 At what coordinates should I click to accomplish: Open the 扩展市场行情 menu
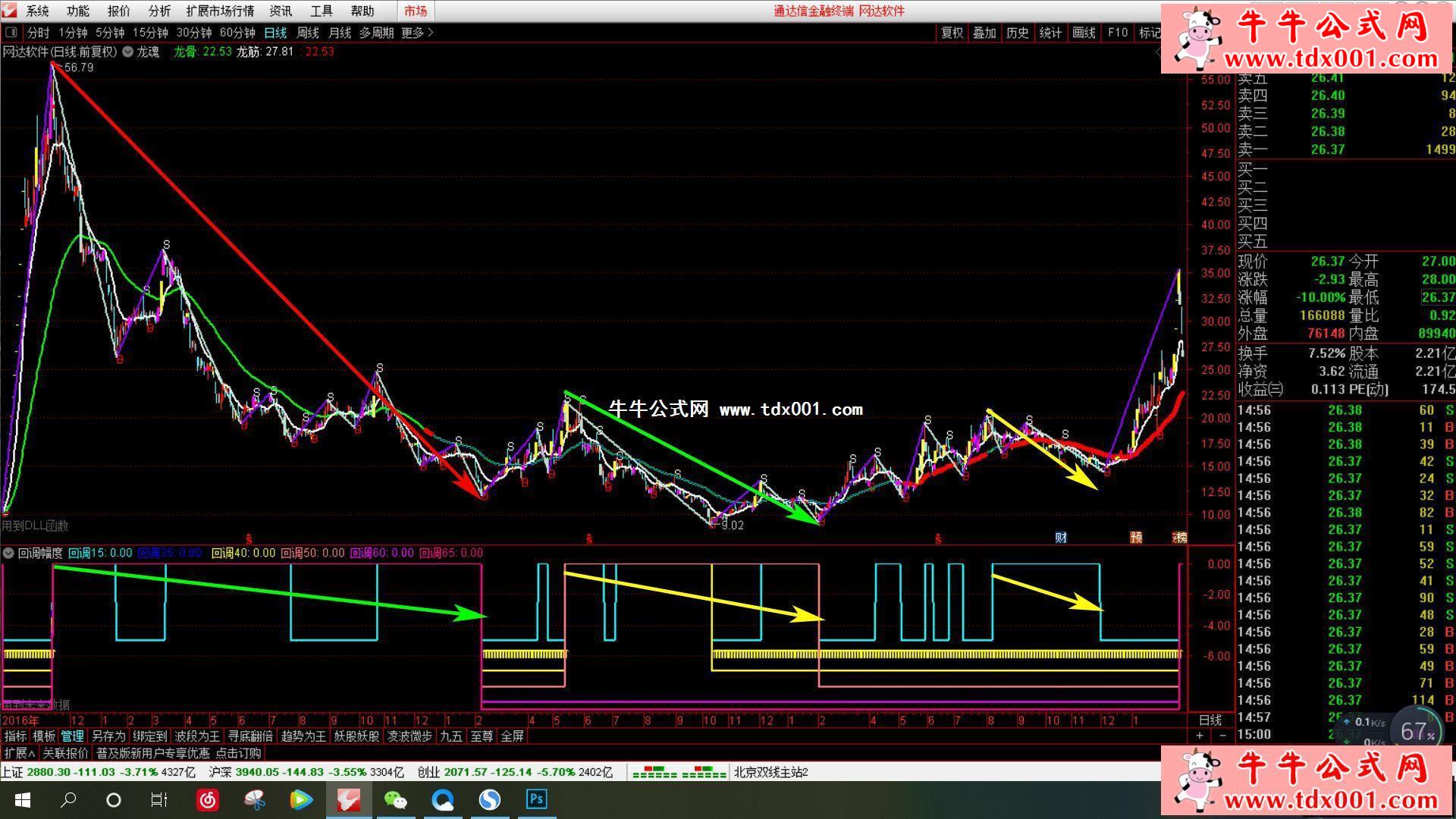pyautogui.click(x=220, y=11)
